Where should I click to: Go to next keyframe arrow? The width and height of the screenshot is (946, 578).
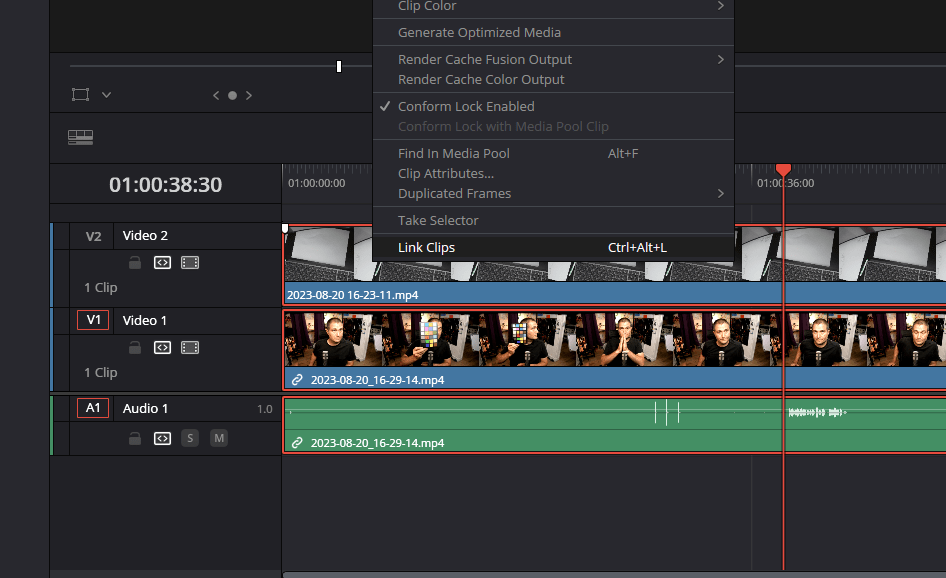[x=249, y=95]
